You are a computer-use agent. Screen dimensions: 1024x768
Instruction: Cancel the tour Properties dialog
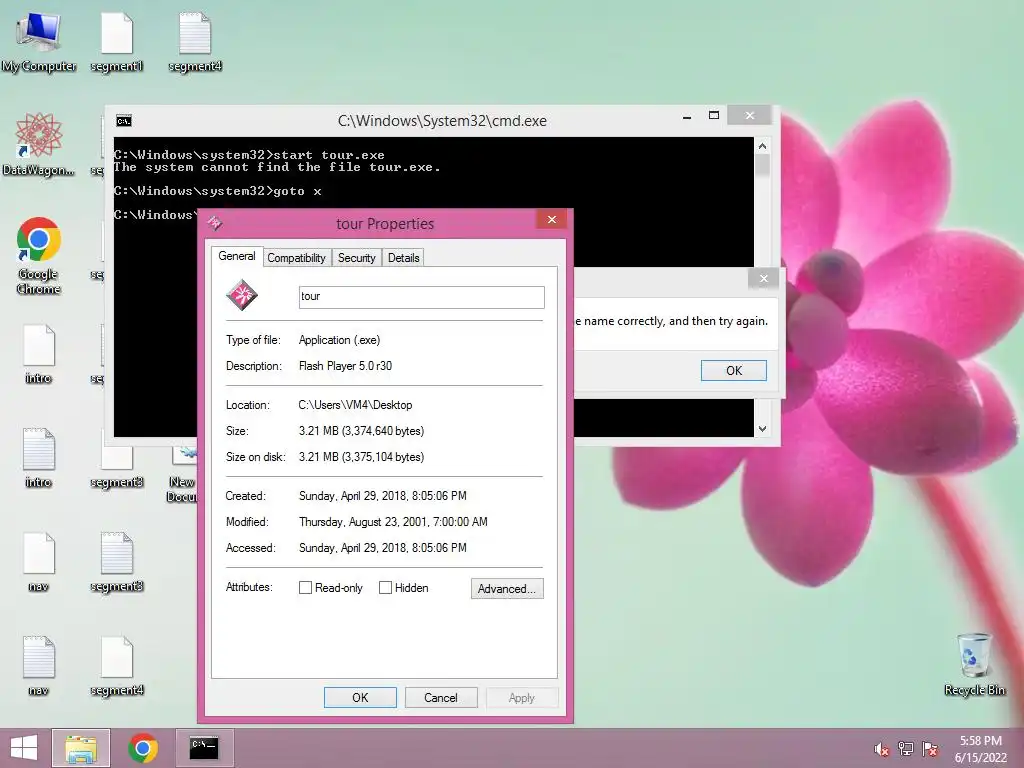441,697
